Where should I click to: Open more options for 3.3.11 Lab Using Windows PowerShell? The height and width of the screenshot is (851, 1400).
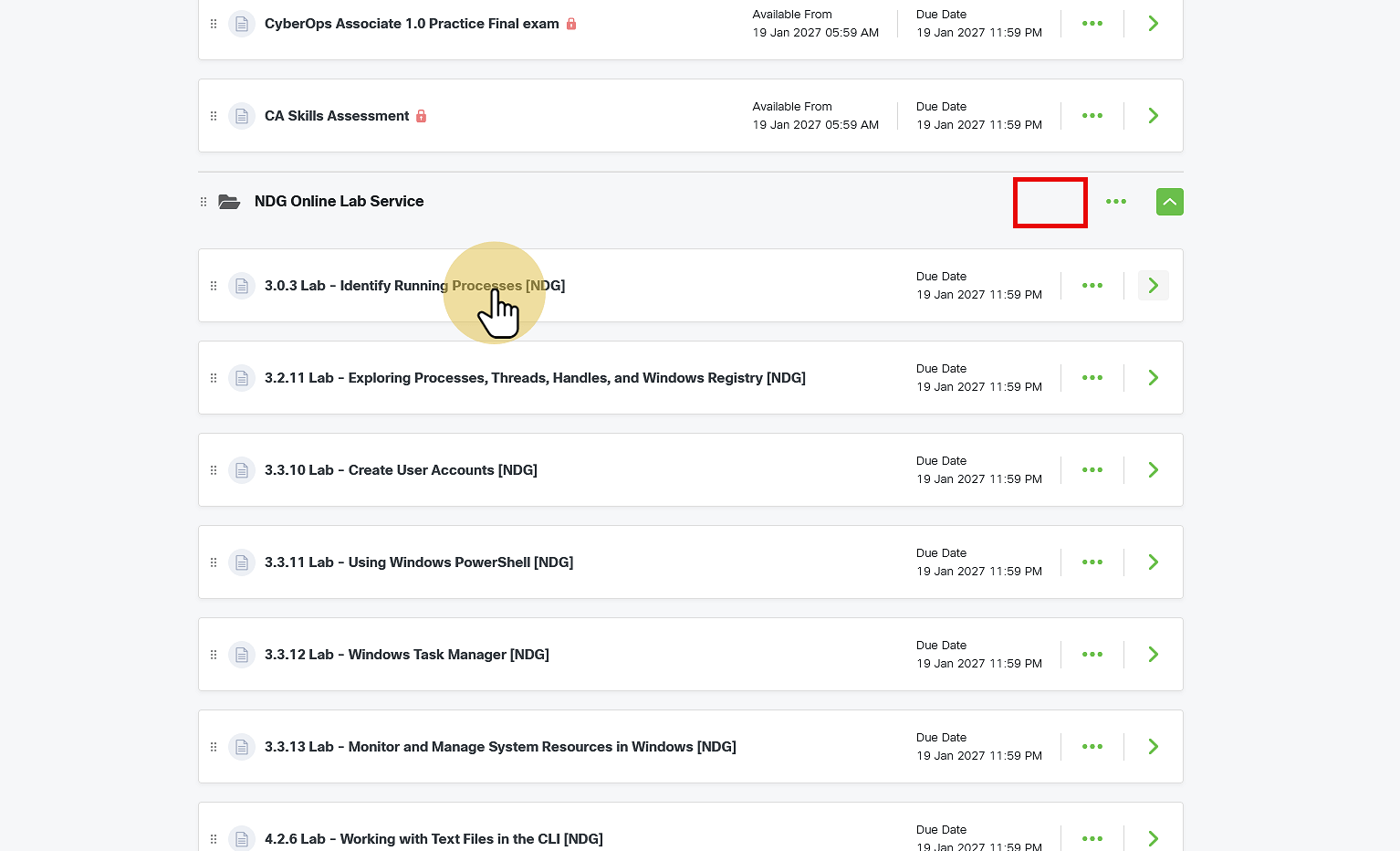click(x=1092, y=562)
